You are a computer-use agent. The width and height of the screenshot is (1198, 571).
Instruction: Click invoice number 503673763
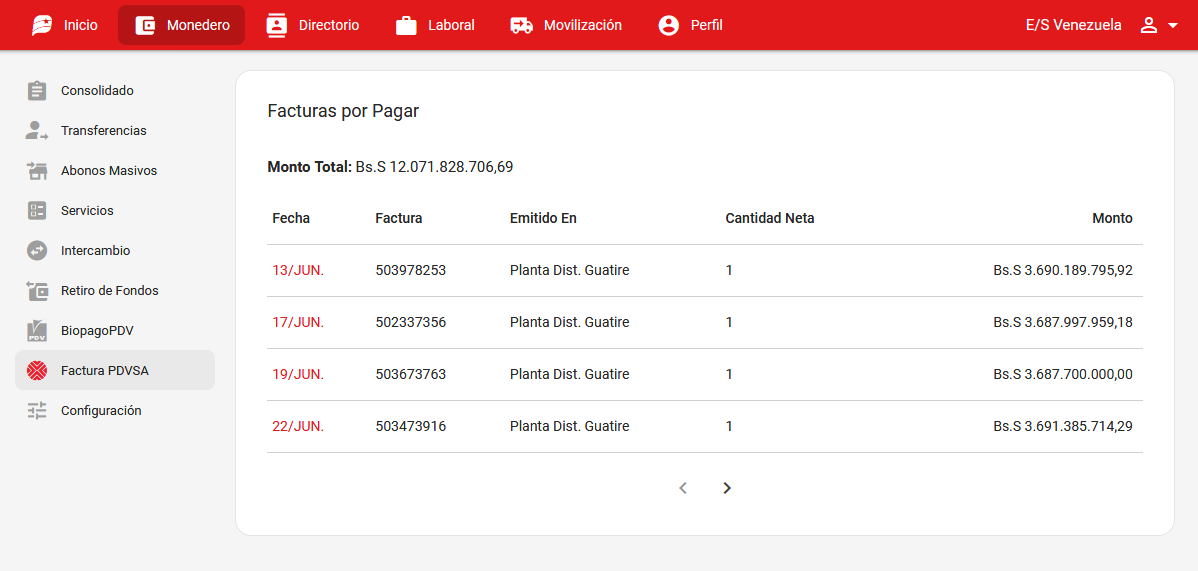411,375
